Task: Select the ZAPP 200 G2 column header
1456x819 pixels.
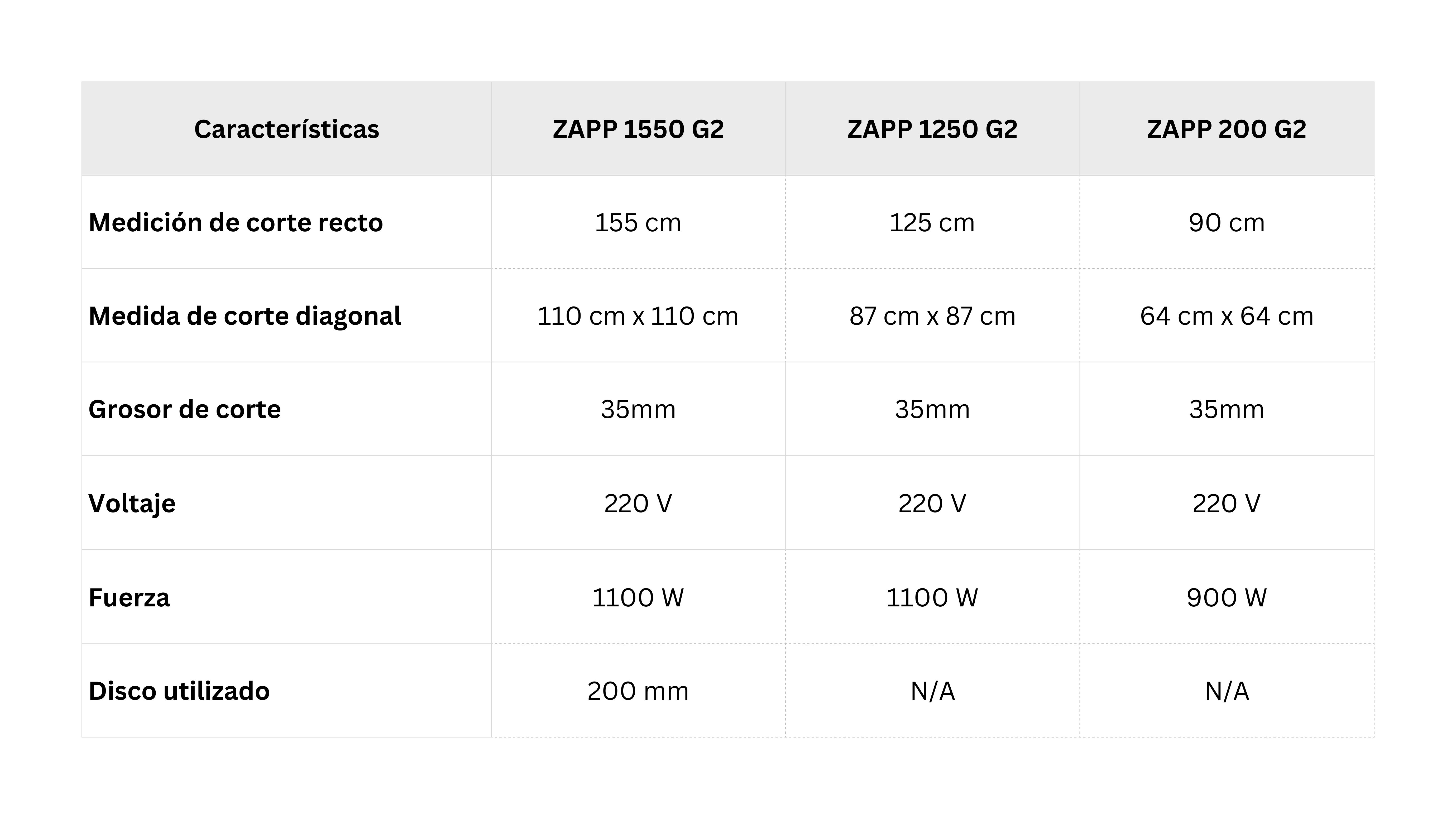Action: 1227,129
